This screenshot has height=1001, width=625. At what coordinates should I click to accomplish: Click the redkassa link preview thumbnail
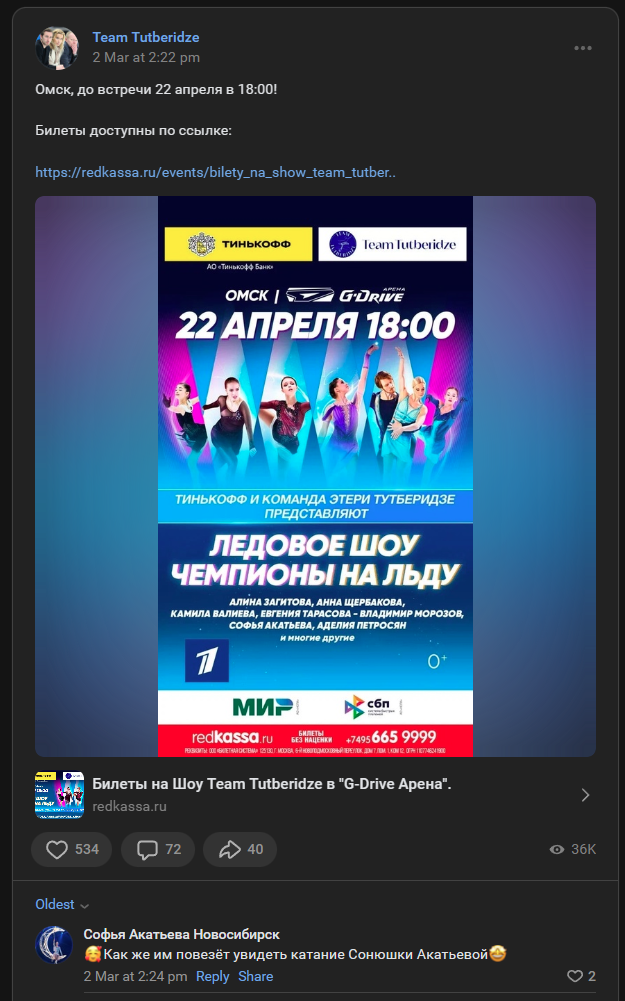pos(59,795)
